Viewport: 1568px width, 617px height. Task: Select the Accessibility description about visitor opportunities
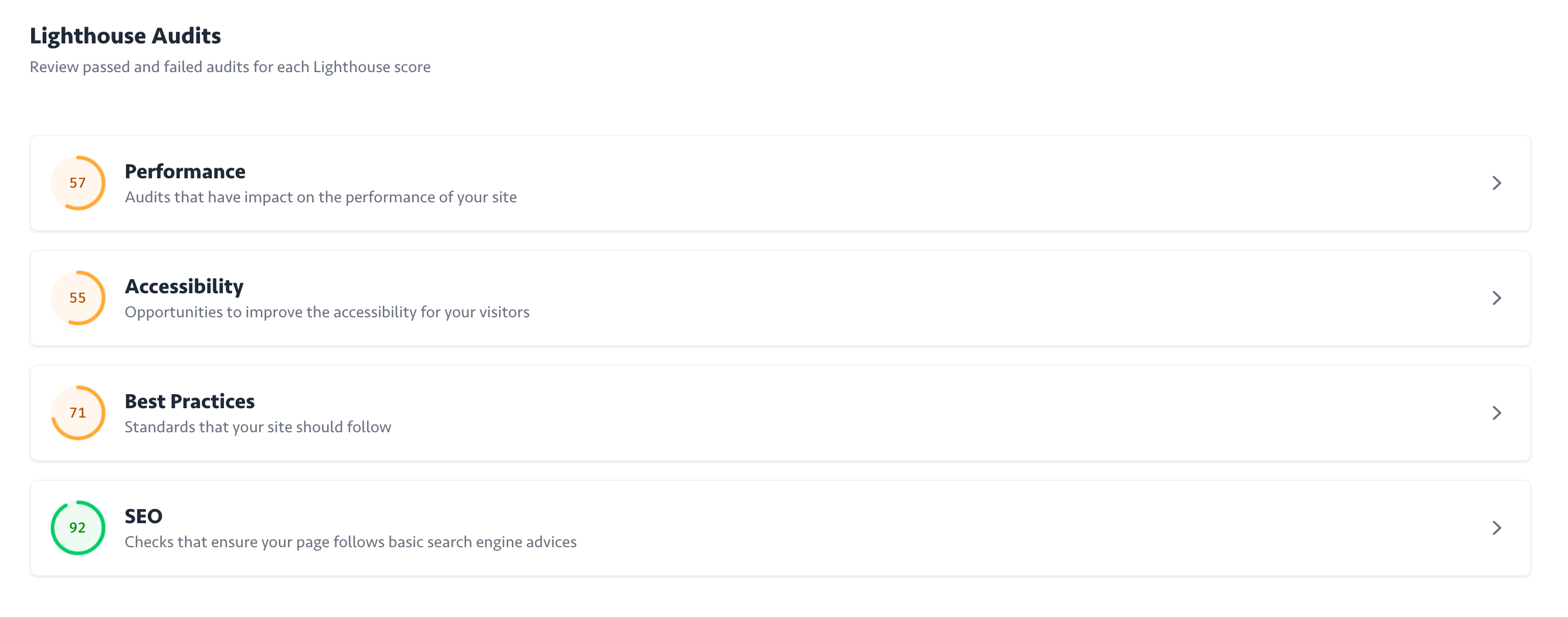coord(327,313)
